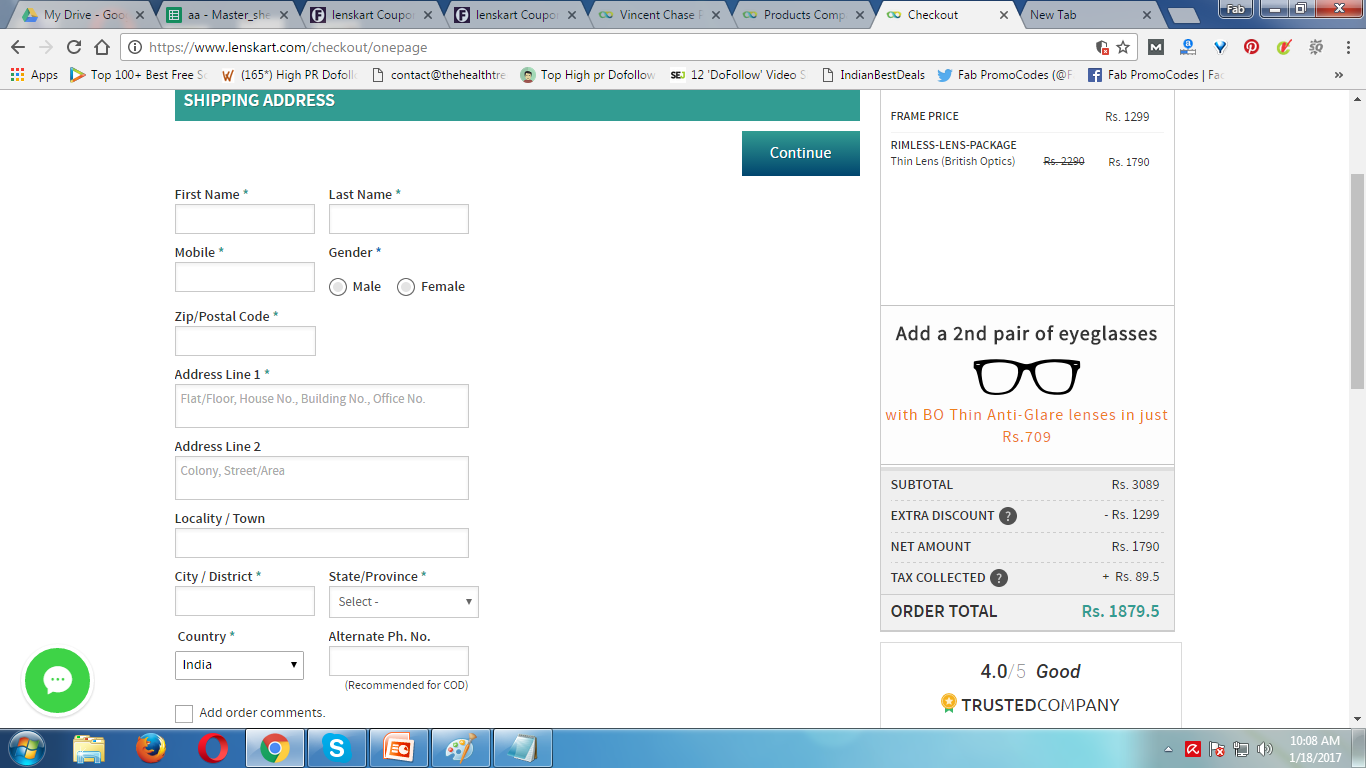This screenshot has height=768, width=1366.
Task: Open the green chat bubble widget
Action: pyautogui.click(x=57, y=681)
